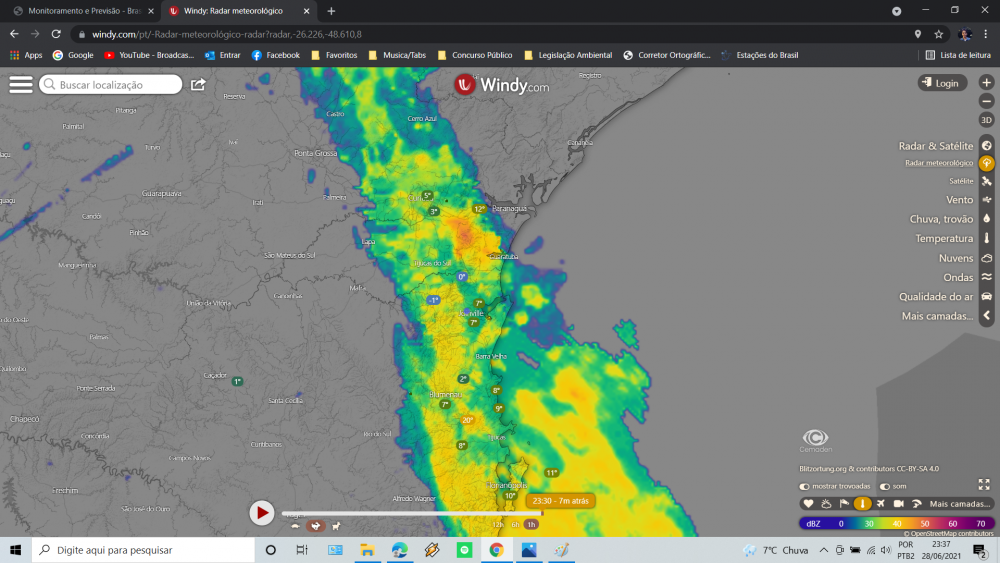Collapse the layer menu arrow
This screenshot has width=1000, height=563.
(x=987, y=316)
